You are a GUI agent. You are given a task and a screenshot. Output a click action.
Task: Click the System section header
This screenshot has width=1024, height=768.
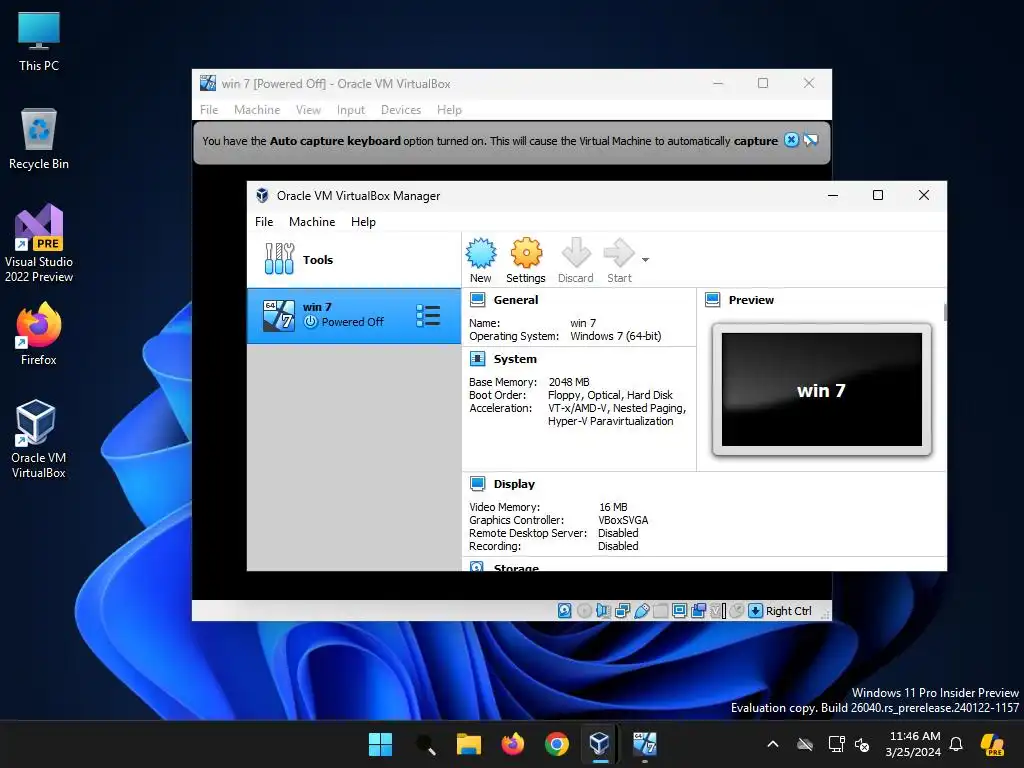tap(515, 359)
